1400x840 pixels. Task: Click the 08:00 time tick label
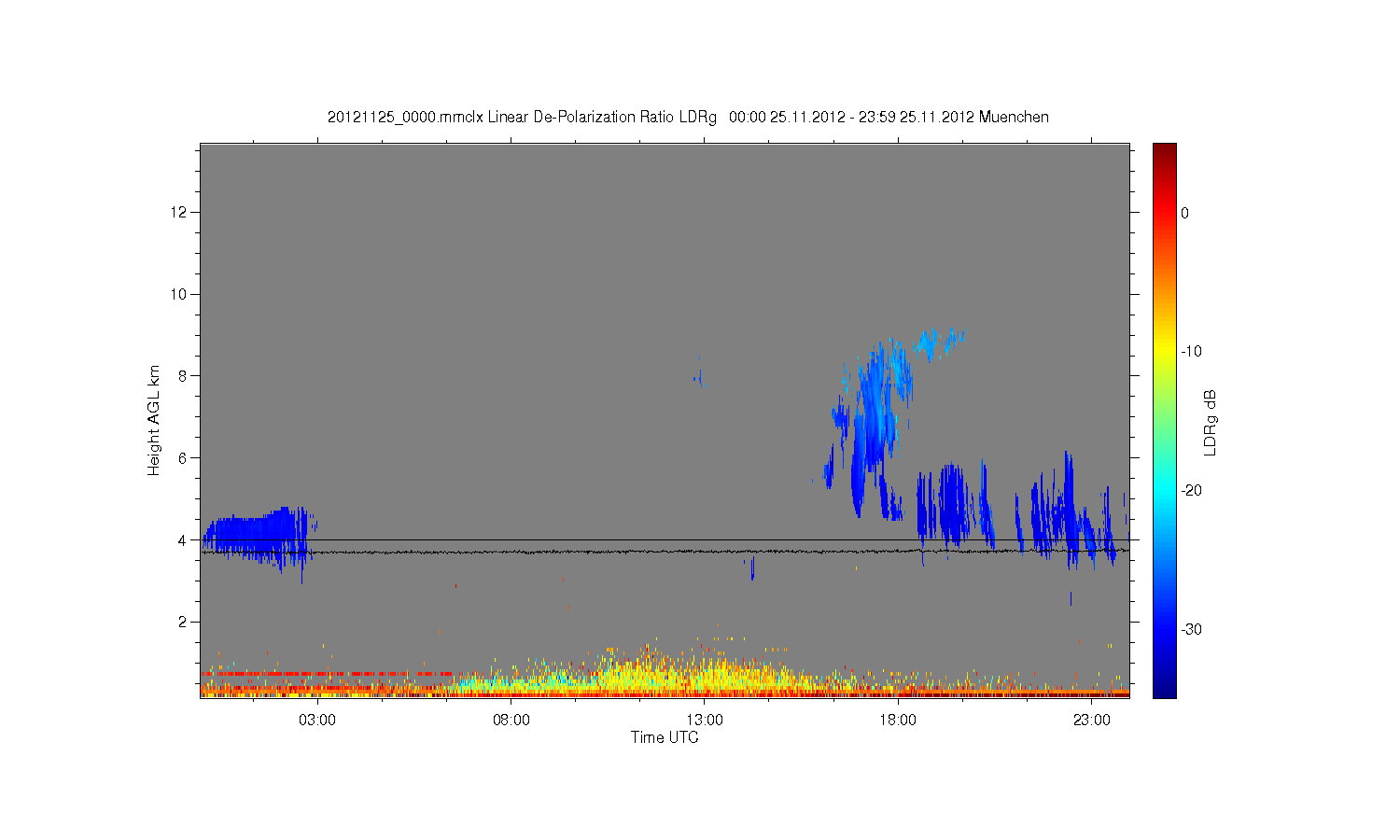[x=511, y=721]
